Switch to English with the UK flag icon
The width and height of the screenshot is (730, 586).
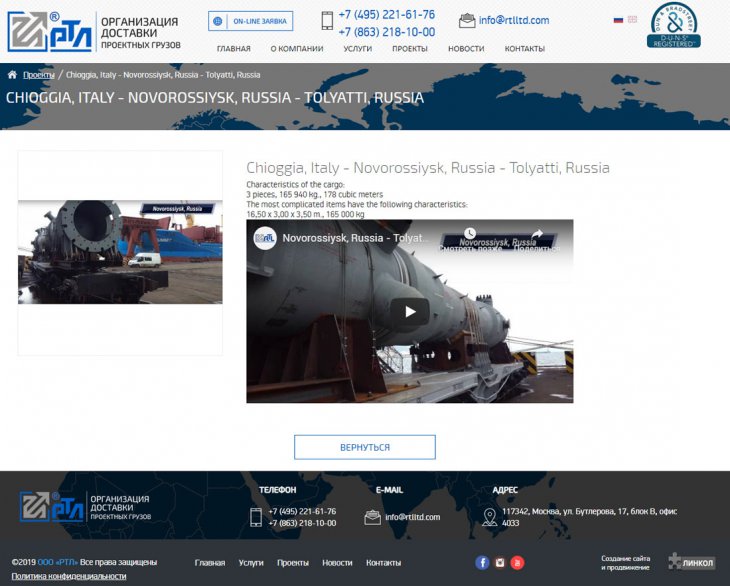point(632,20)
